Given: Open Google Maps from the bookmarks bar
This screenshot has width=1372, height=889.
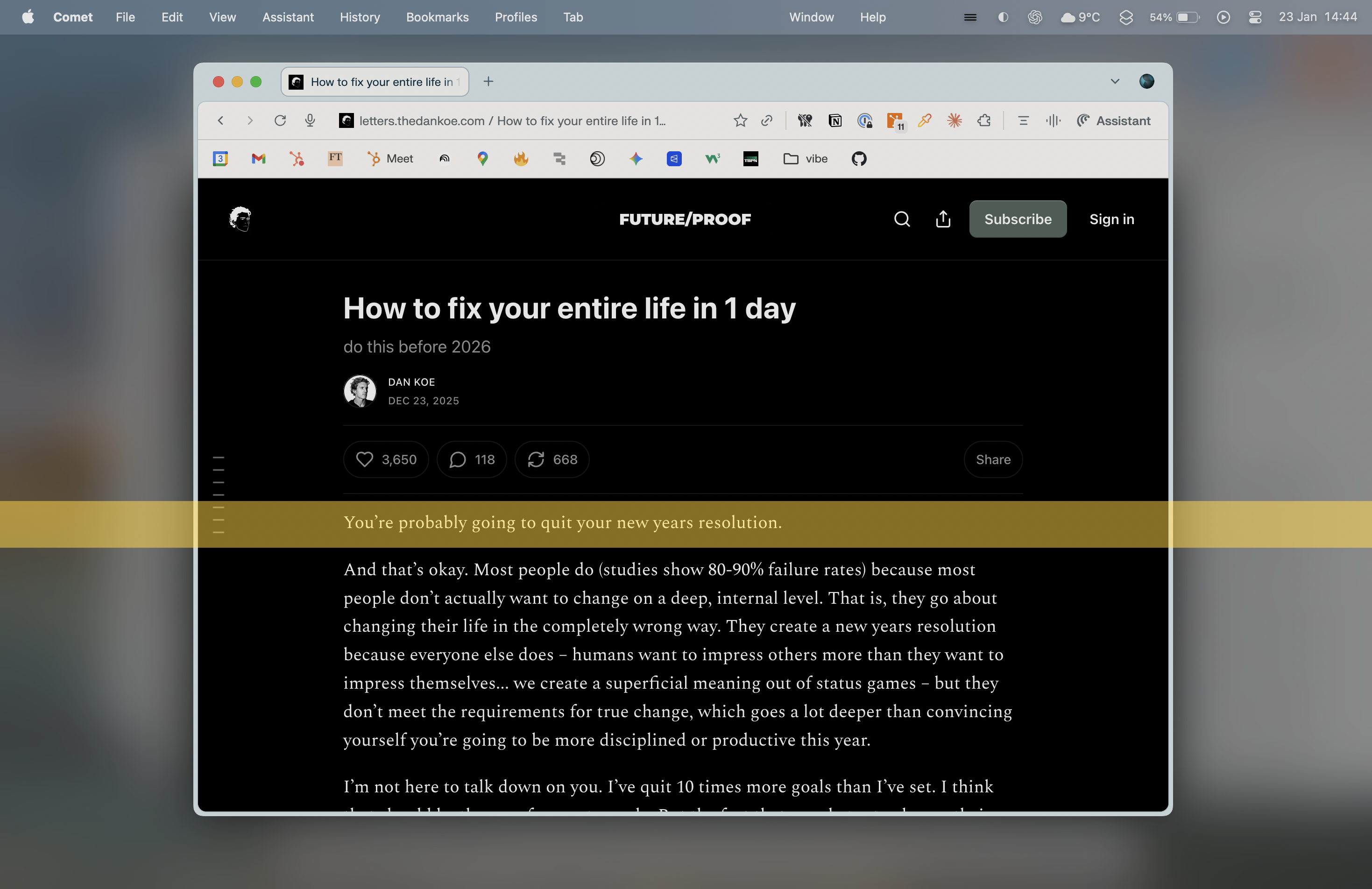Looking at the screenshot, I should [x=482, y=159].
